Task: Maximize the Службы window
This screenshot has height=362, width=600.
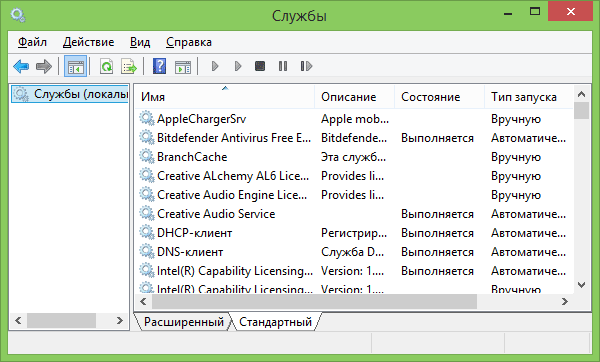Action: (535, 11)
